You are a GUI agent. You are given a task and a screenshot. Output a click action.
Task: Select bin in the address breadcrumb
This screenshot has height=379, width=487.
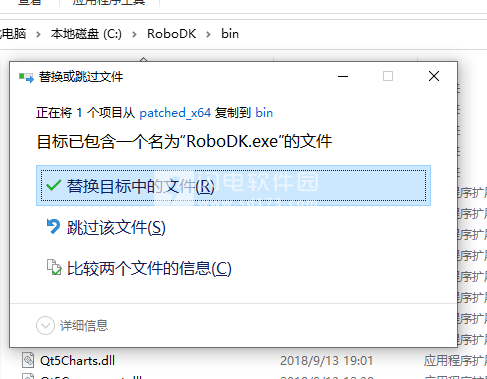click(230, 34)
